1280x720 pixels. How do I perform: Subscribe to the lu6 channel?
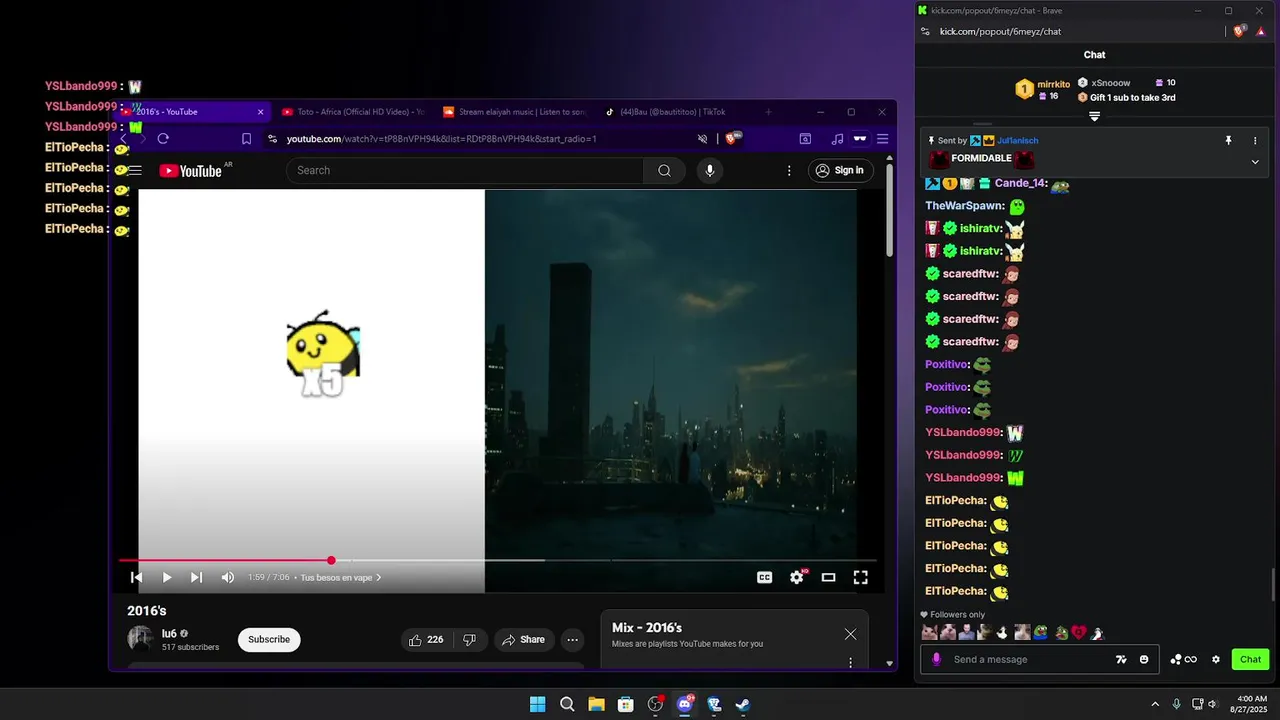coord(269,639)
